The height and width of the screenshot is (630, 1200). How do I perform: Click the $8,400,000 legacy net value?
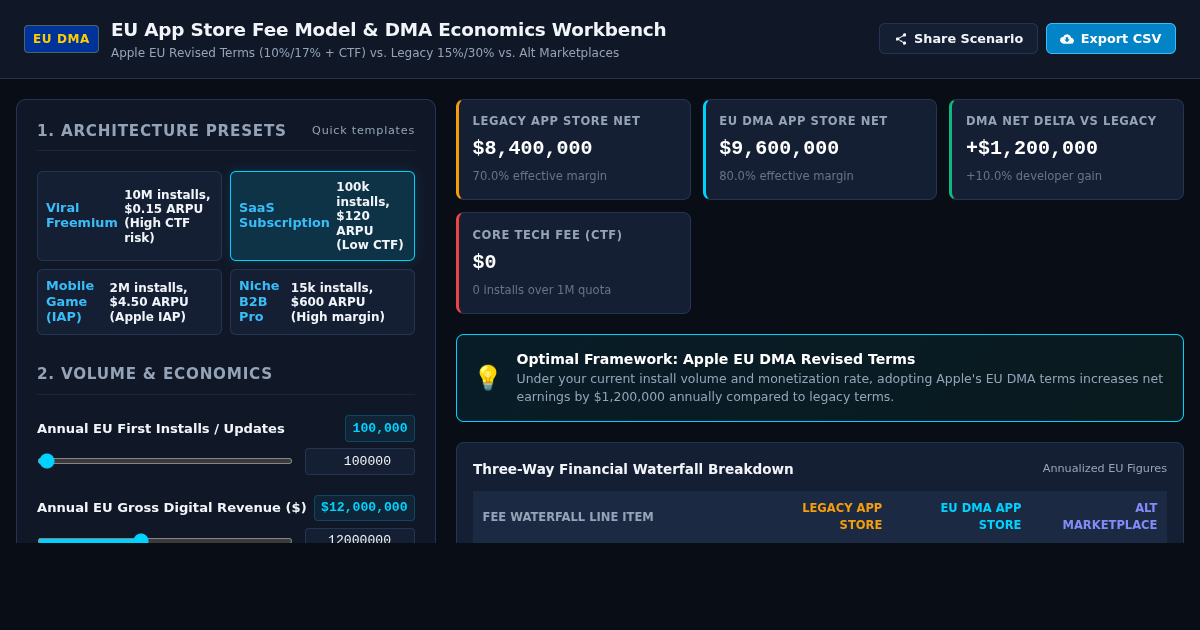532,148
